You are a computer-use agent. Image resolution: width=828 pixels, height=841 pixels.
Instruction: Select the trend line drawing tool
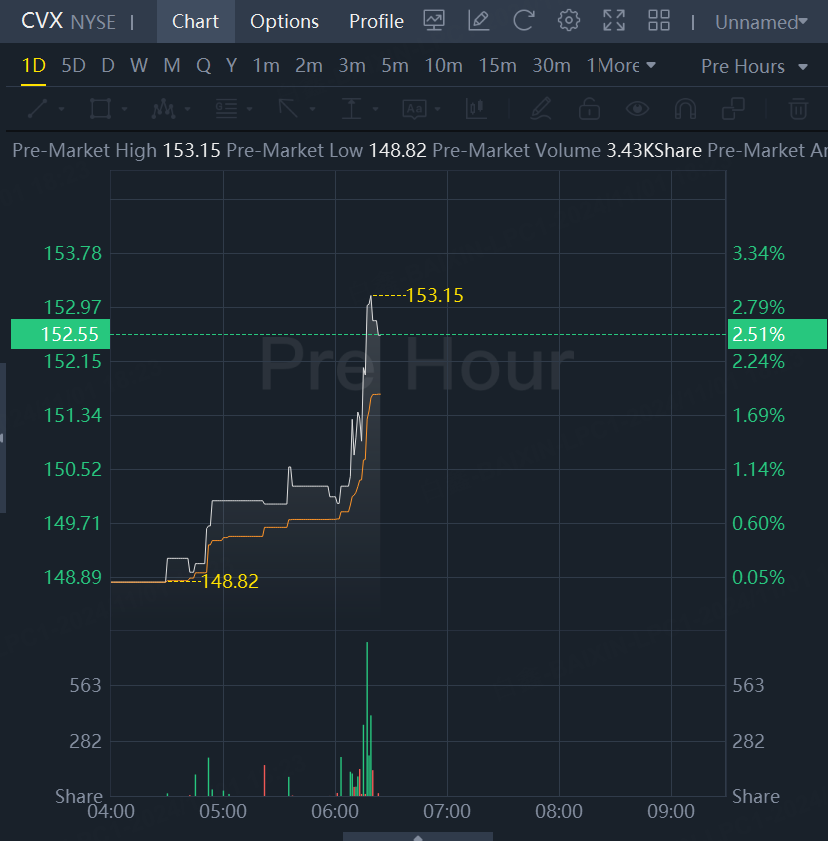(38, 109)
